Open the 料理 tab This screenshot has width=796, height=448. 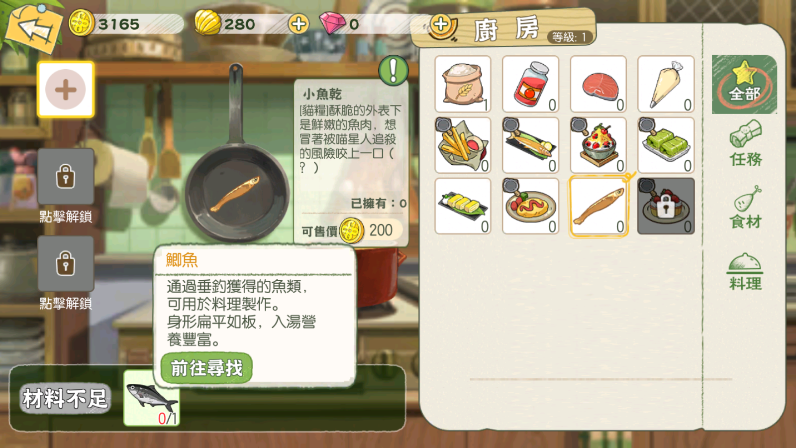point(745,272)
